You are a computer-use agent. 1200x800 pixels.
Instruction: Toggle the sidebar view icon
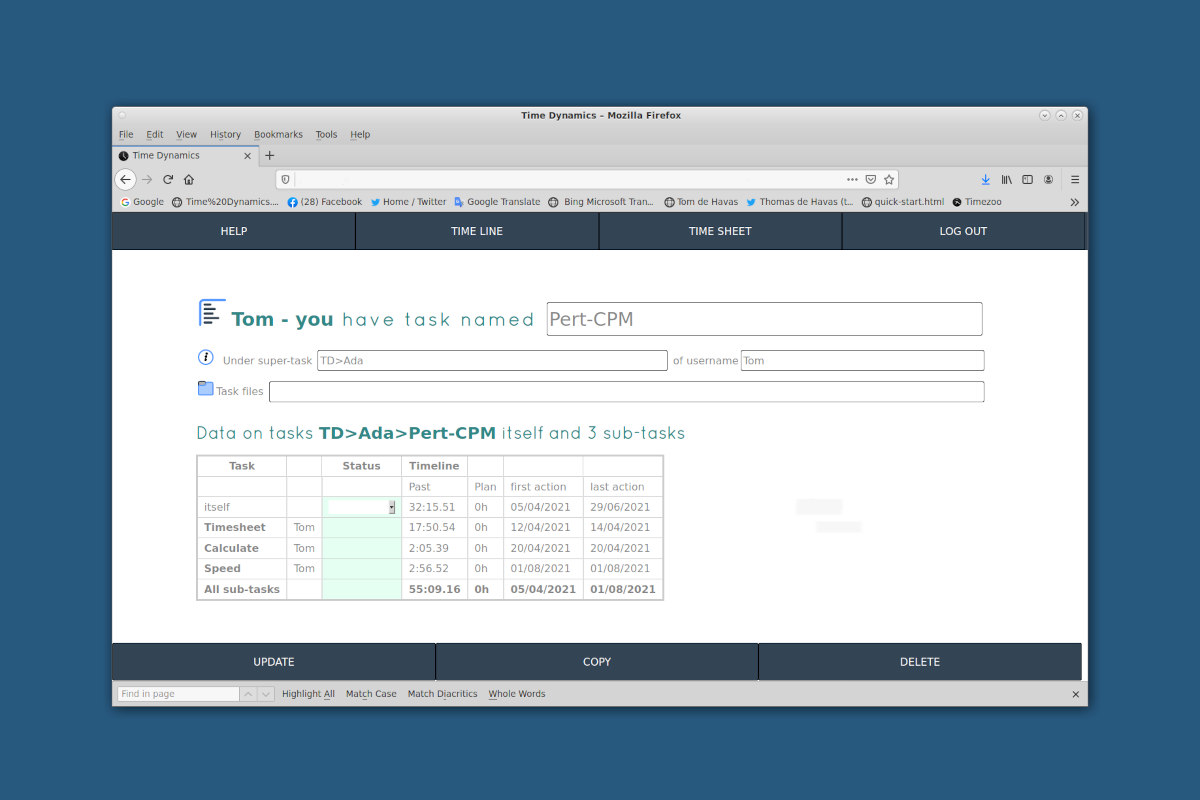(x=1027, y=179)
